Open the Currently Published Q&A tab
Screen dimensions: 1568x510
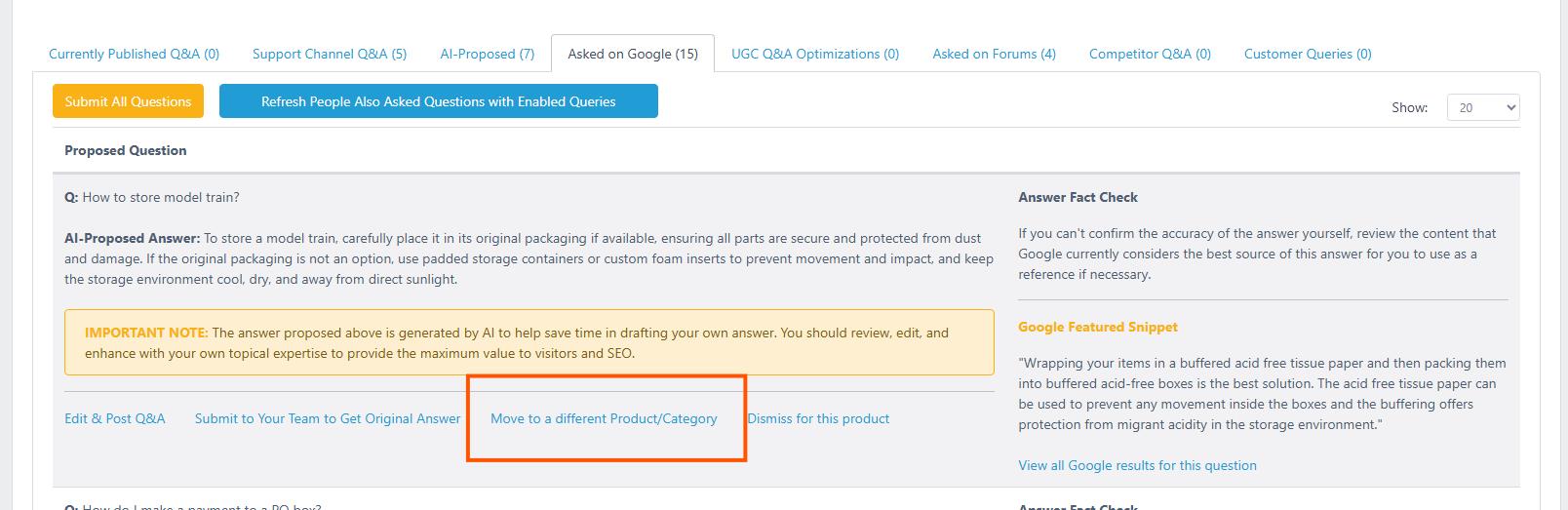click(x=134, y=54)
